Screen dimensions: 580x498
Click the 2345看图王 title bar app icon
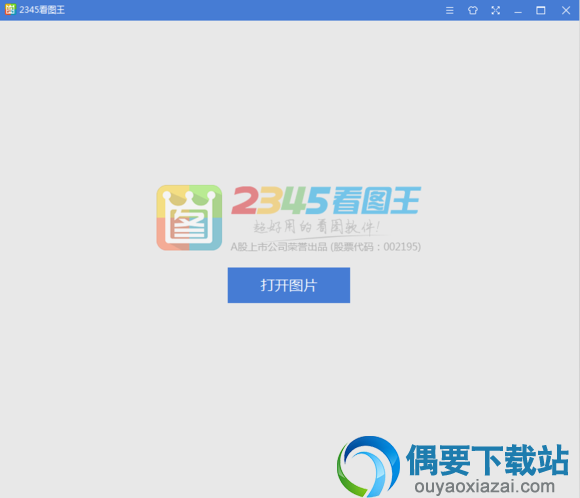click(10, 10)
